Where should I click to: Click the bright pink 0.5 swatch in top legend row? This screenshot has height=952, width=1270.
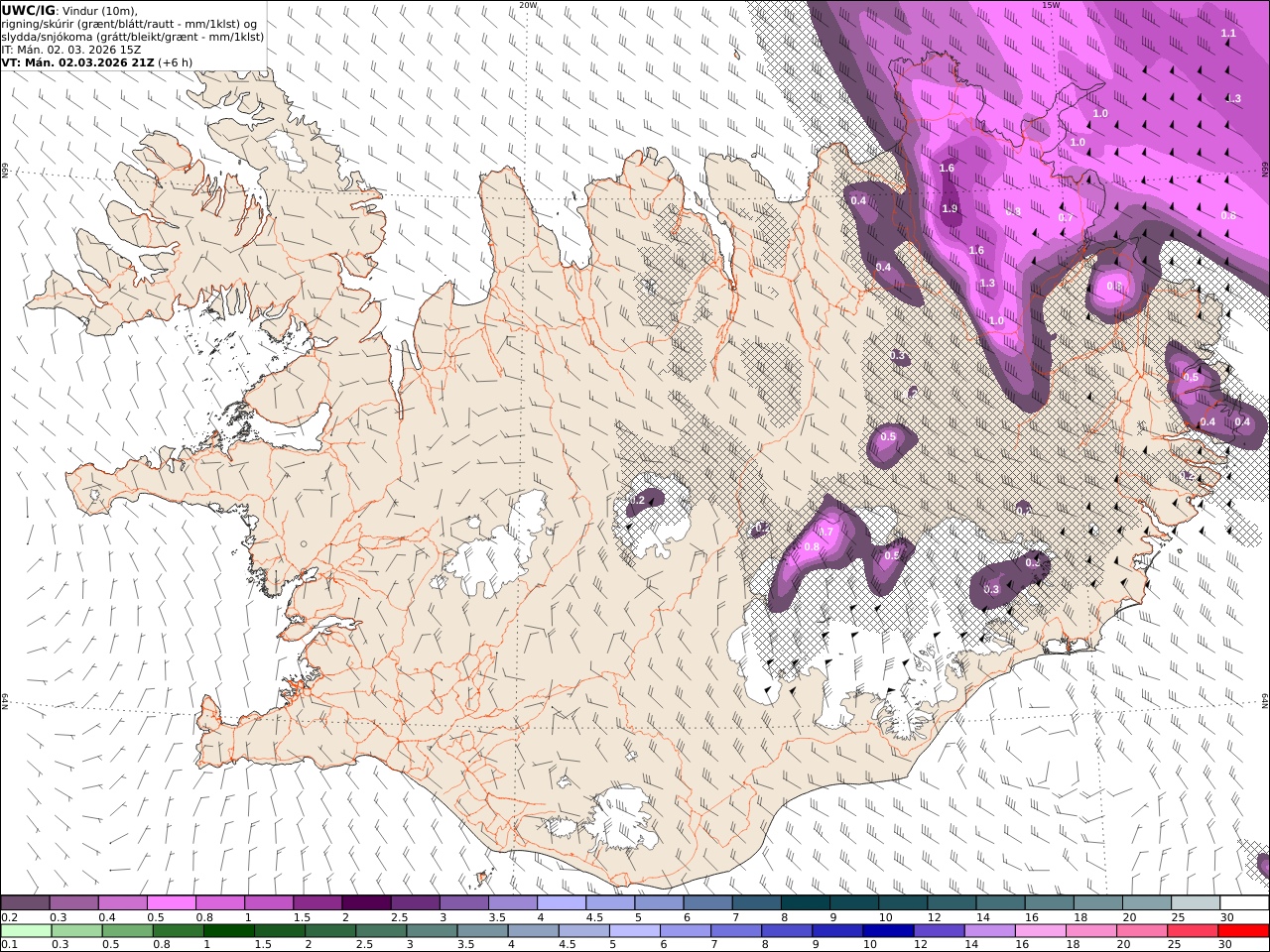coord(171,902)
